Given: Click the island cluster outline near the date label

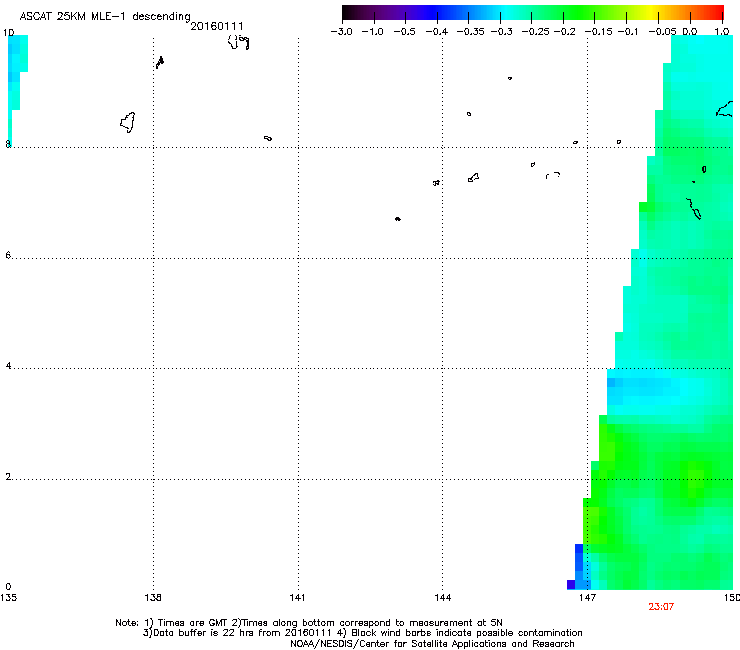Looking at the screenshot, I should (238, 42).
